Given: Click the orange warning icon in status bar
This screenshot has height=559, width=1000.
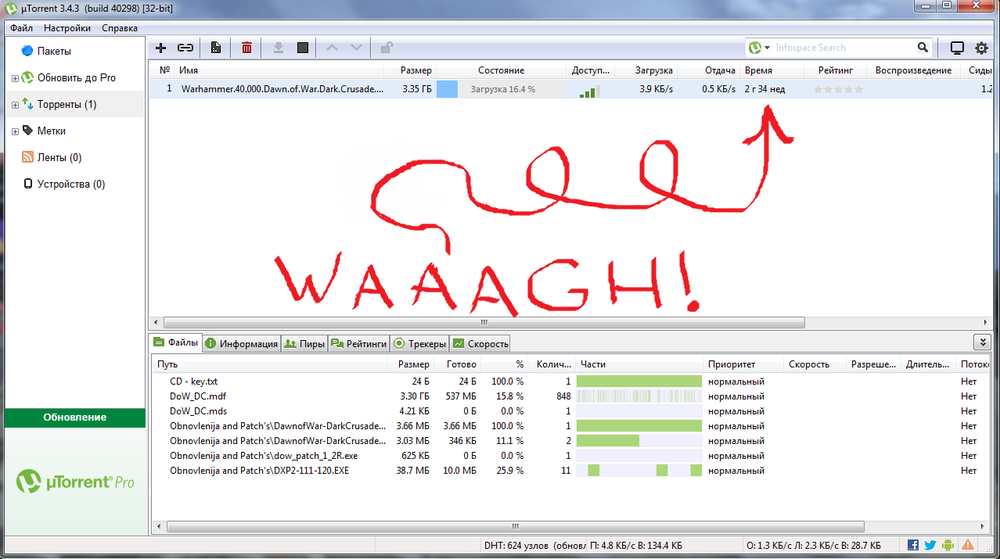Looking at the screenshot, I should tap(967, 545).
